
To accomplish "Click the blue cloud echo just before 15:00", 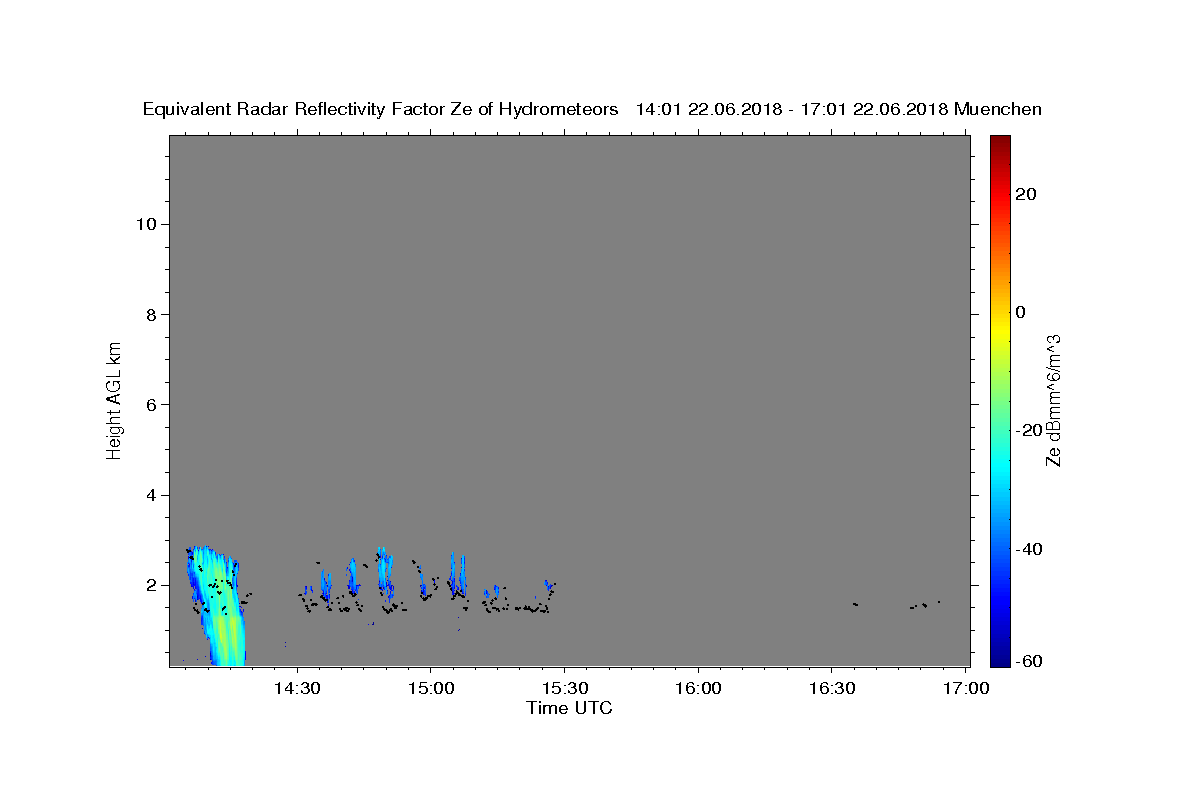I will 385,572.
